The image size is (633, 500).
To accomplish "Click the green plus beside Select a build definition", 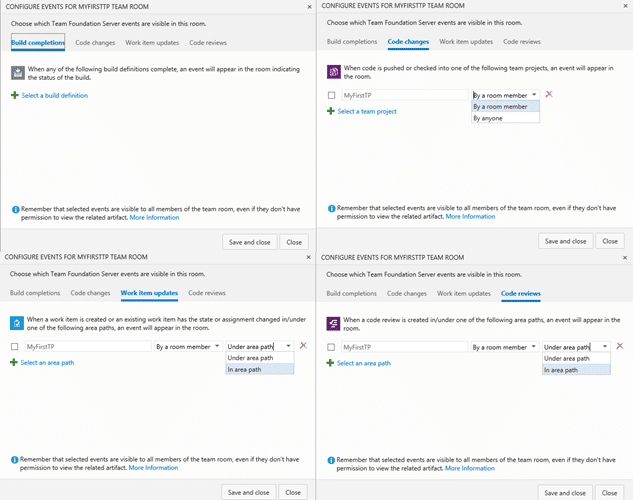I will pos(15,95).
